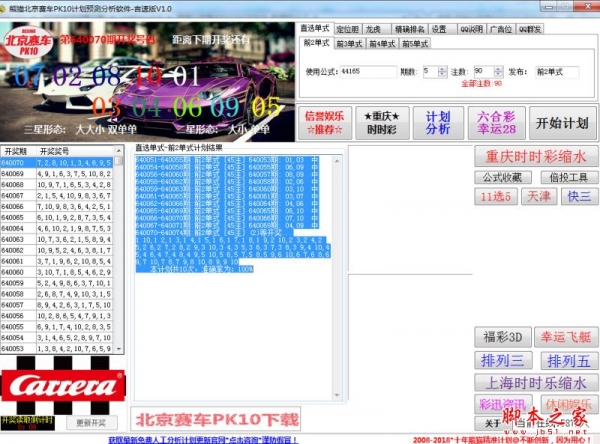Select draw row 640060

[57, 272]
